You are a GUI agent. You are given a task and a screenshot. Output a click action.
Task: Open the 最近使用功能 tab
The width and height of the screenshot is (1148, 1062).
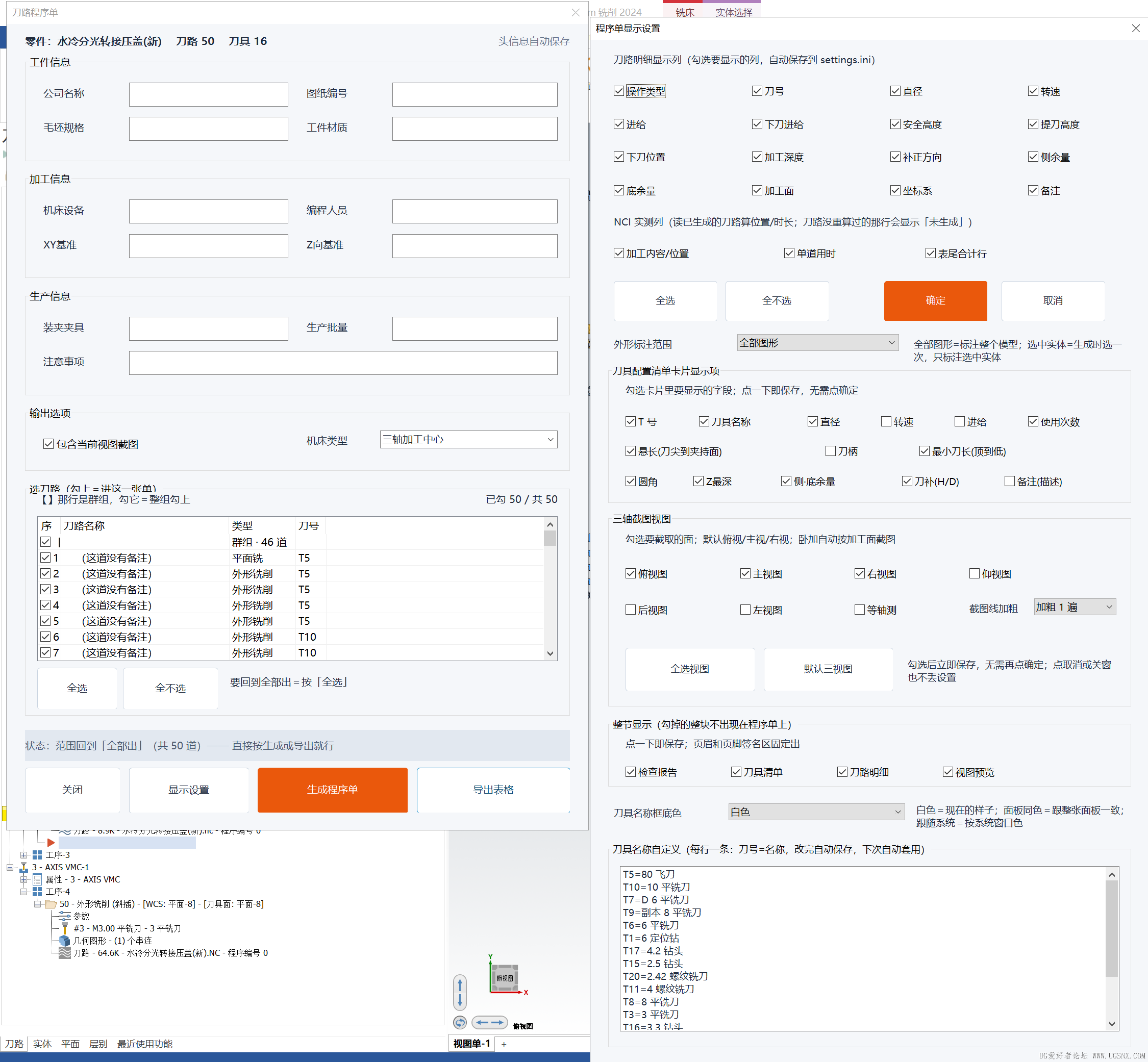[145, 1044]
